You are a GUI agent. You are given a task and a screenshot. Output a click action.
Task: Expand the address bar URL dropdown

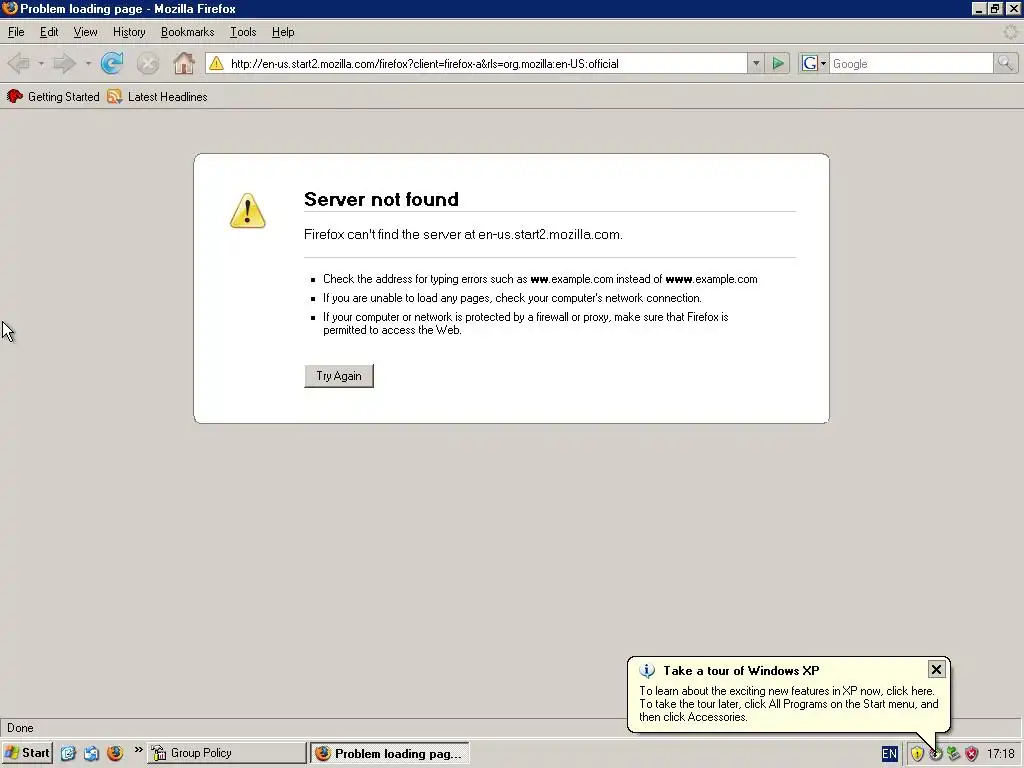click(x=756, y=63)
